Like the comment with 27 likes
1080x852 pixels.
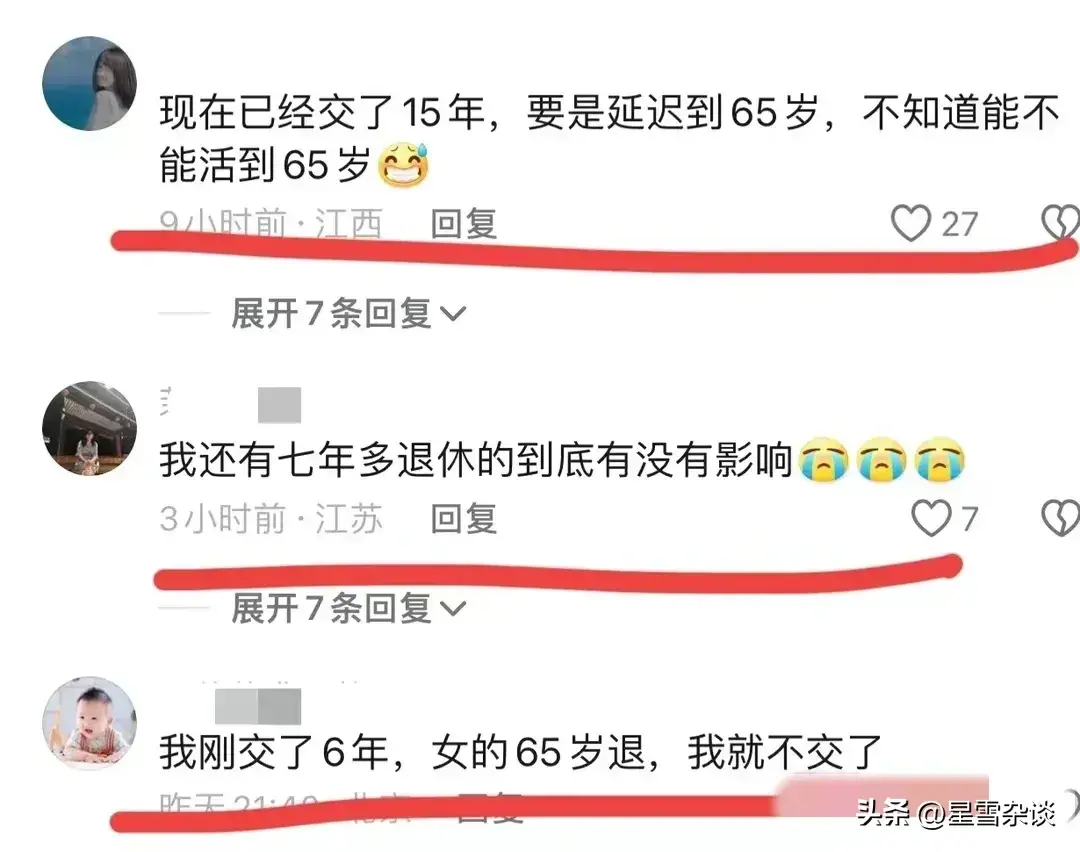point(911,223)
